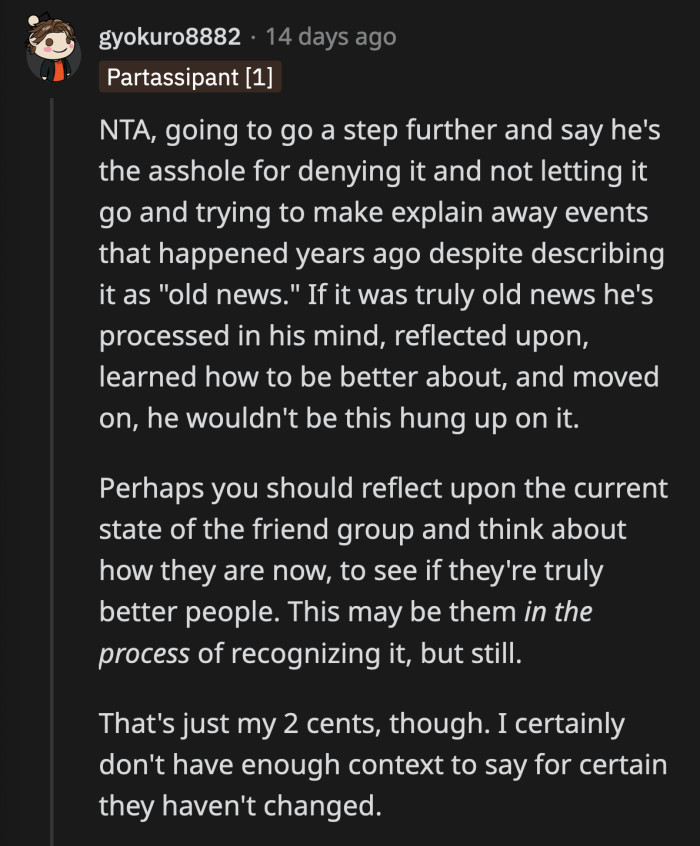Click the Partassipant [1] flair badge
The height and width of the screenshot is (846, 700).
tap(190, 77)
